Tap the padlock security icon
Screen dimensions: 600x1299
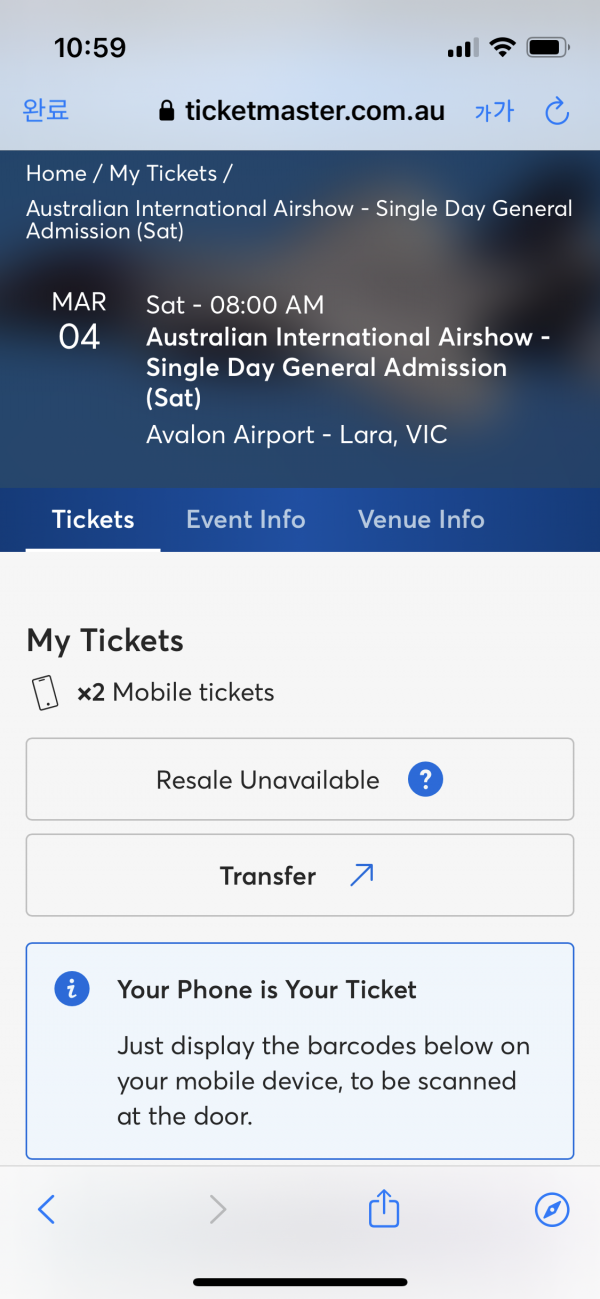(x=167, y=111)
